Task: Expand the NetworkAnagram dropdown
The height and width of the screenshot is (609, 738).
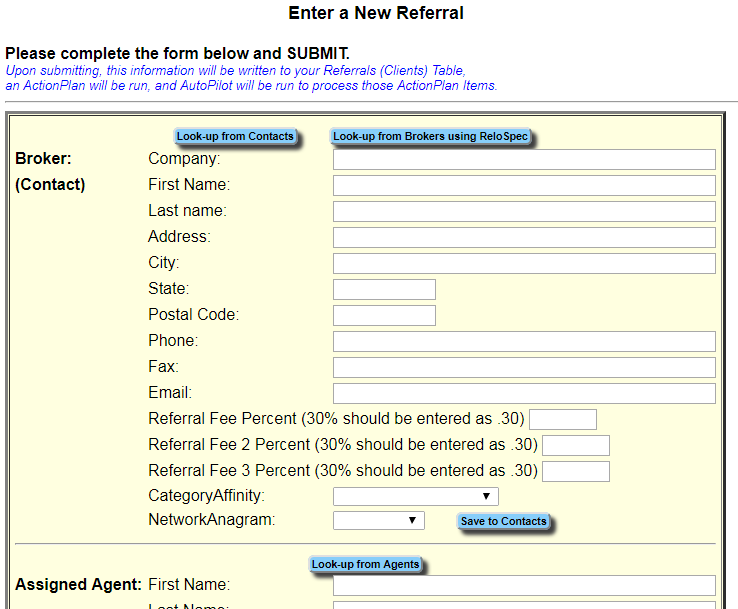Action: (x=378, y=520)
